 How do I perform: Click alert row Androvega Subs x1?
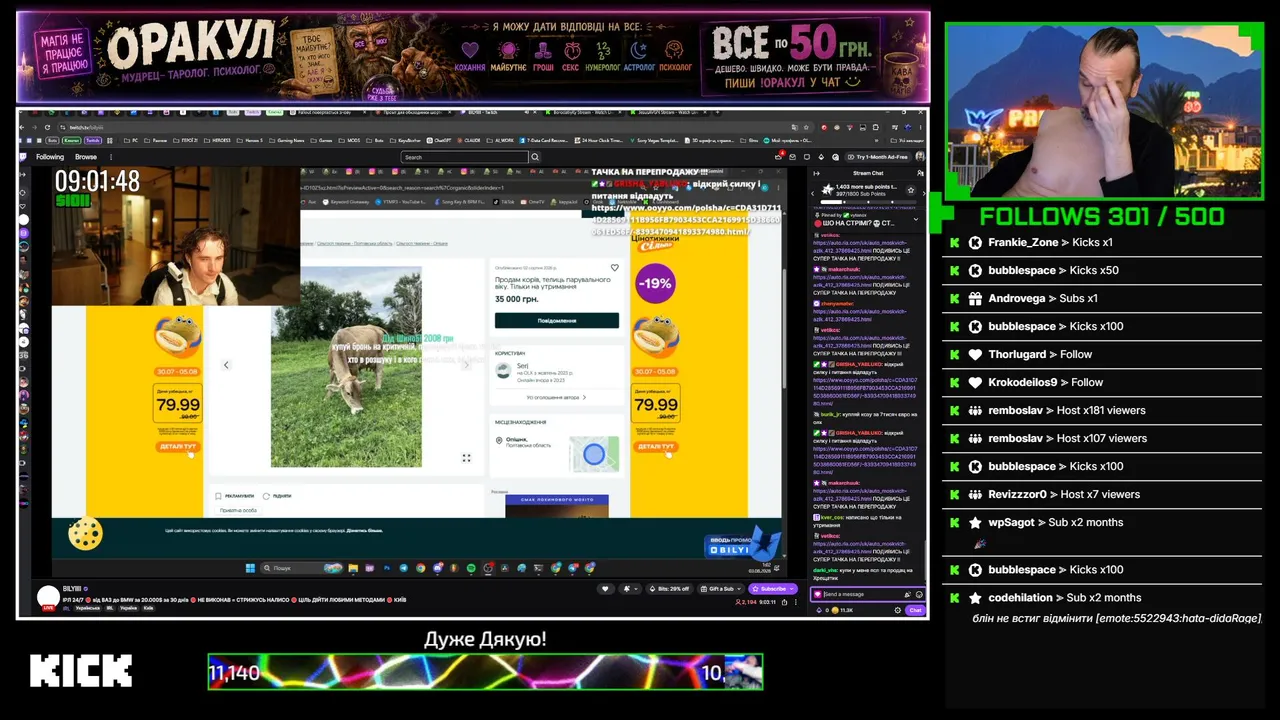[1102, 298]
